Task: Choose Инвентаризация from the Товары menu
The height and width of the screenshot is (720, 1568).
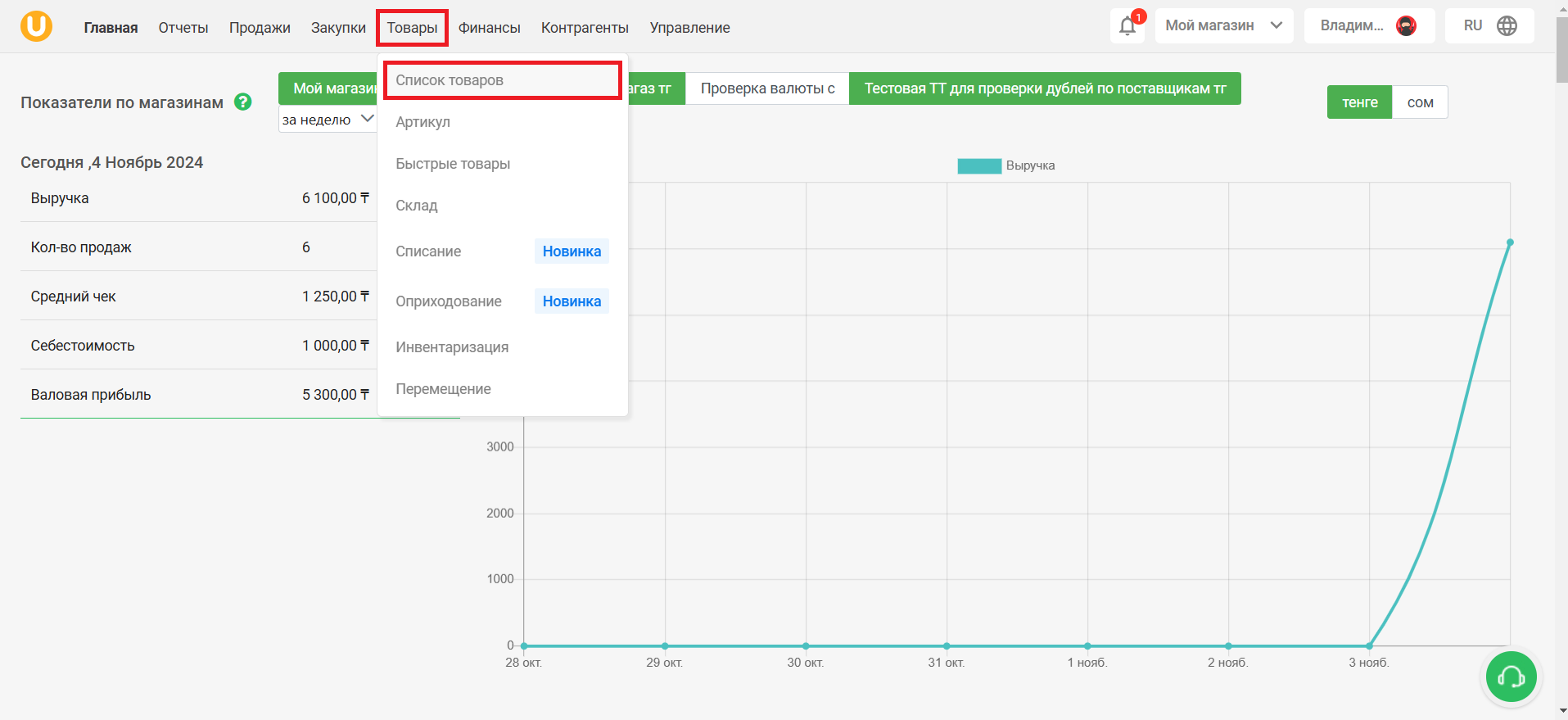Action: pyautogui.click(x=452, y=347)
